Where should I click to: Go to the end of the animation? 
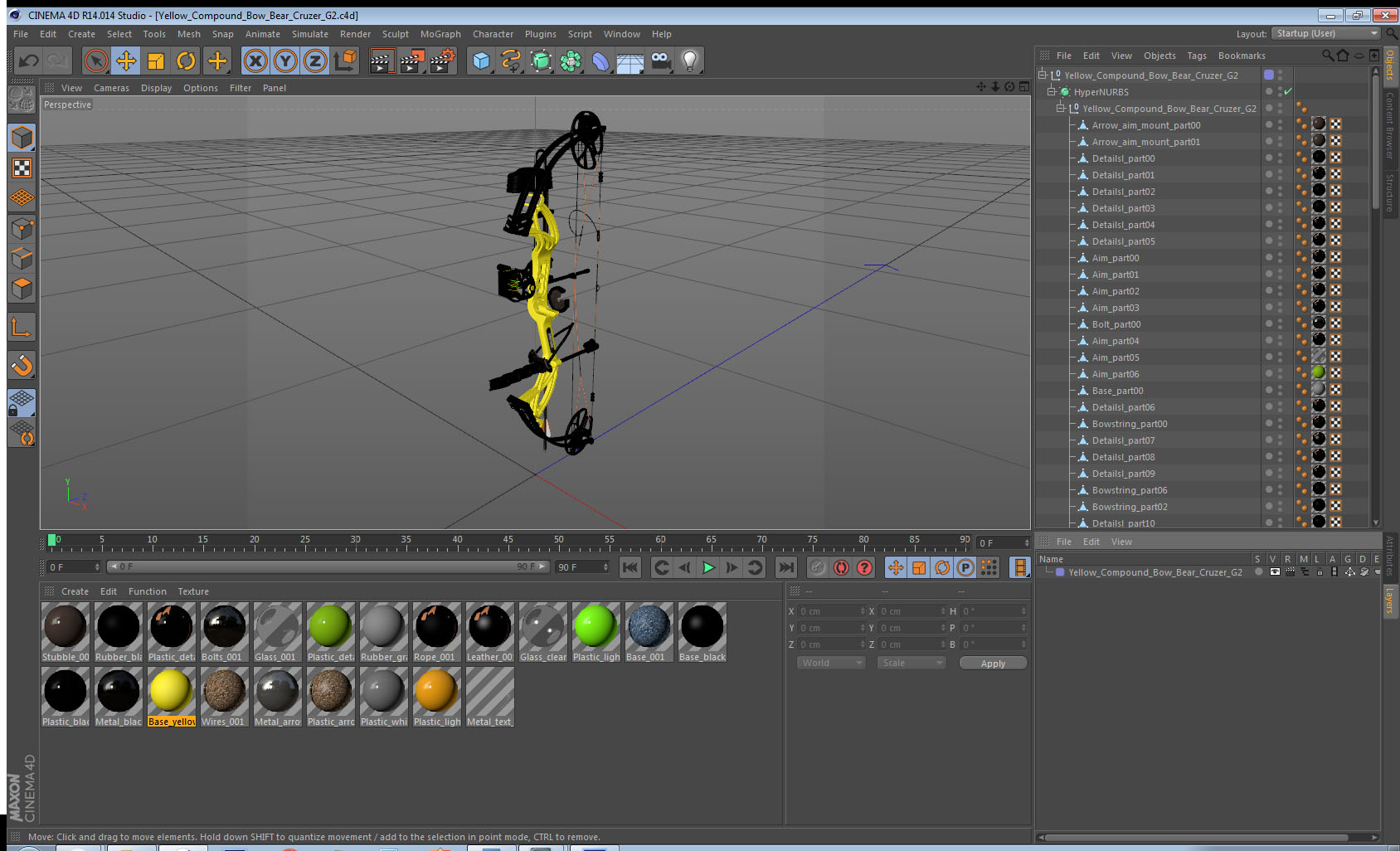[785, 567]
